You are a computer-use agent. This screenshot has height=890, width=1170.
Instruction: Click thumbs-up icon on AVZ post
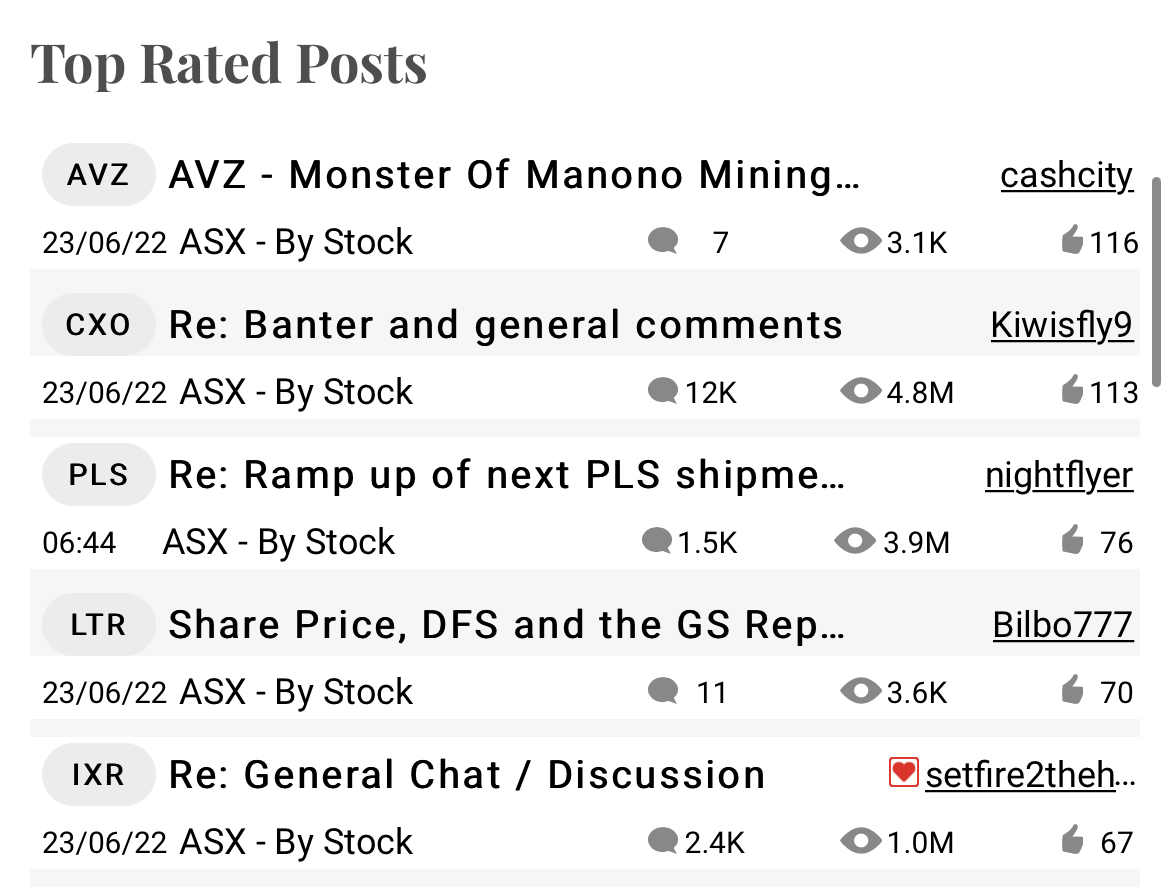[1072, 240]
